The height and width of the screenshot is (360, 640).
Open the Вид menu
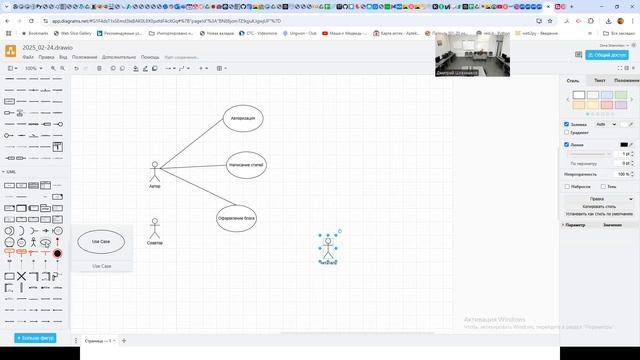63,57
